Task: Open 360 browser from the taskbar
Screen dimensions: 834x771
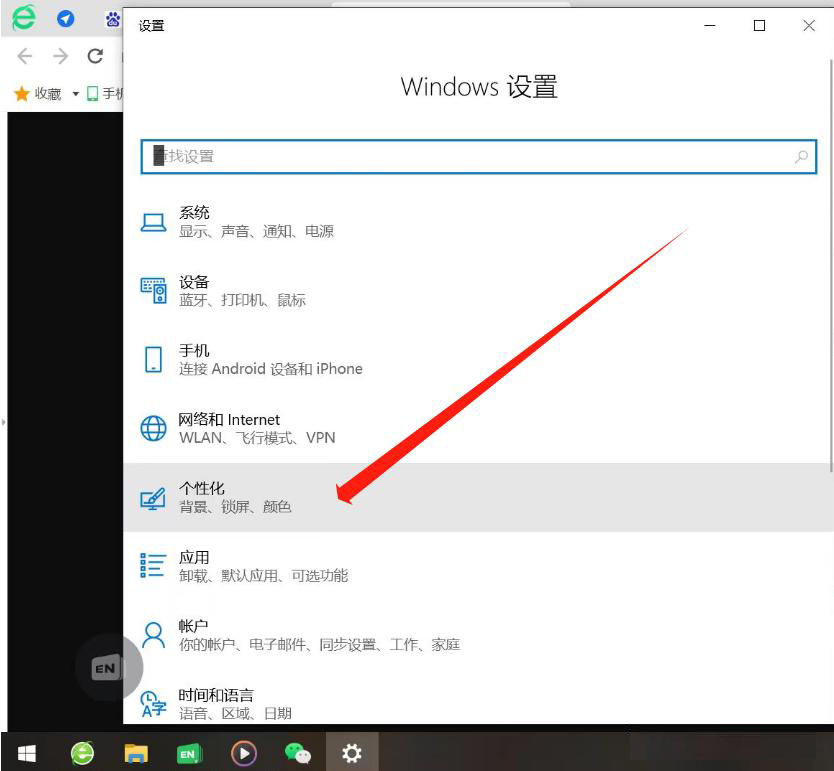Action: tap(82, 753)
